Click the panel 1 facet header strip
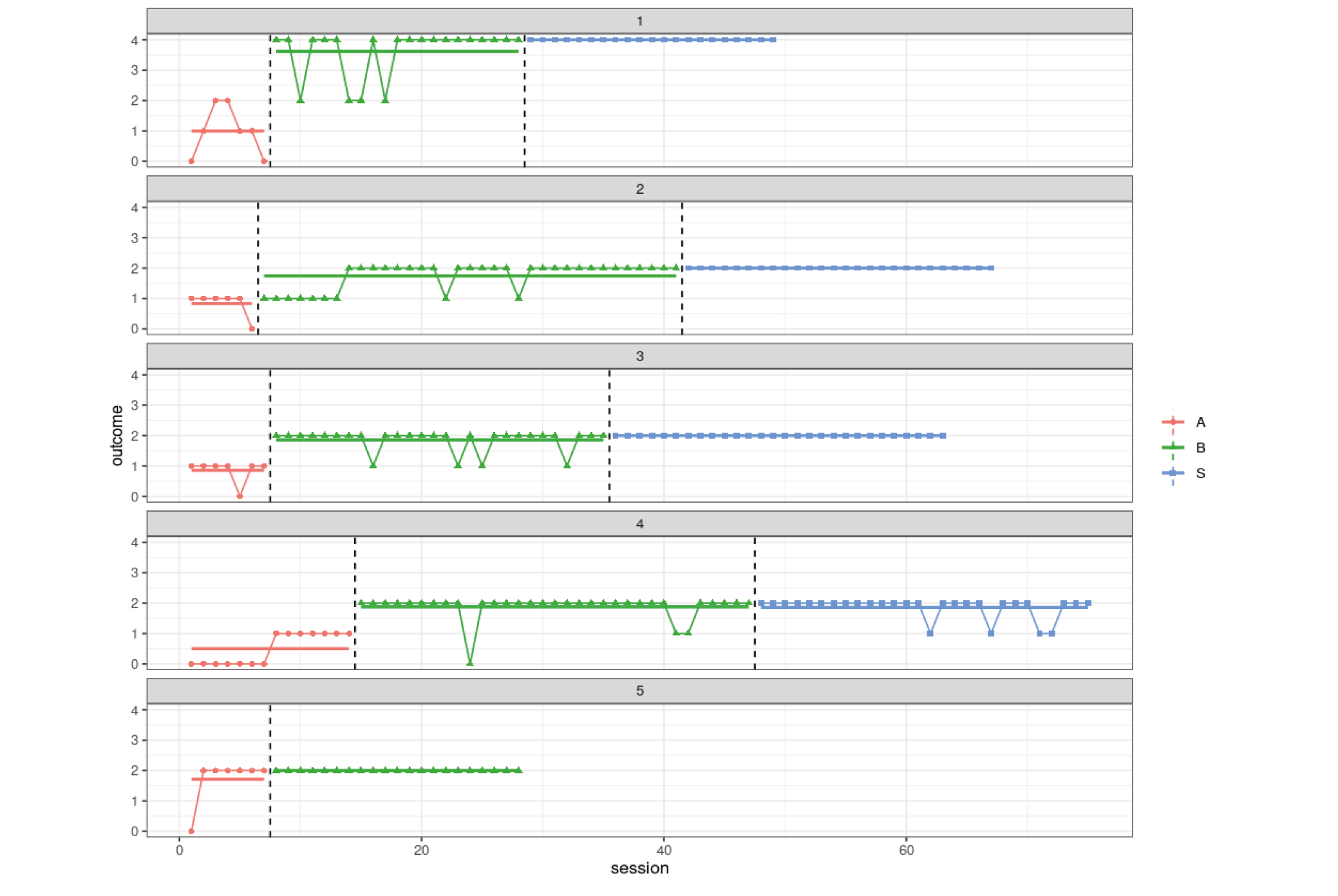 tap(639, 21)
